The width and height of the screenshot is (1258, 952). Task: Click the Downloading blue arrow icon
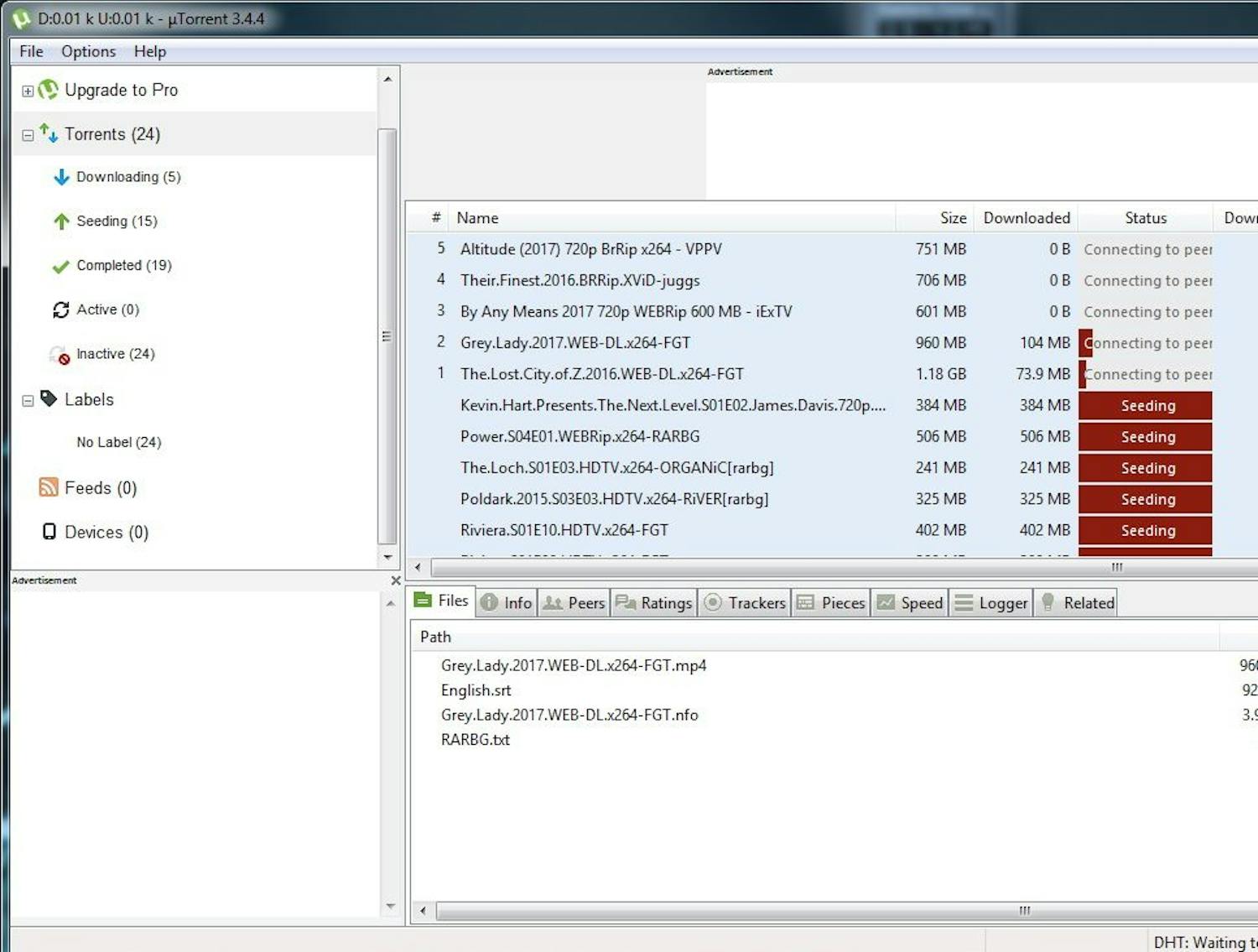click(x=60, y=177)
